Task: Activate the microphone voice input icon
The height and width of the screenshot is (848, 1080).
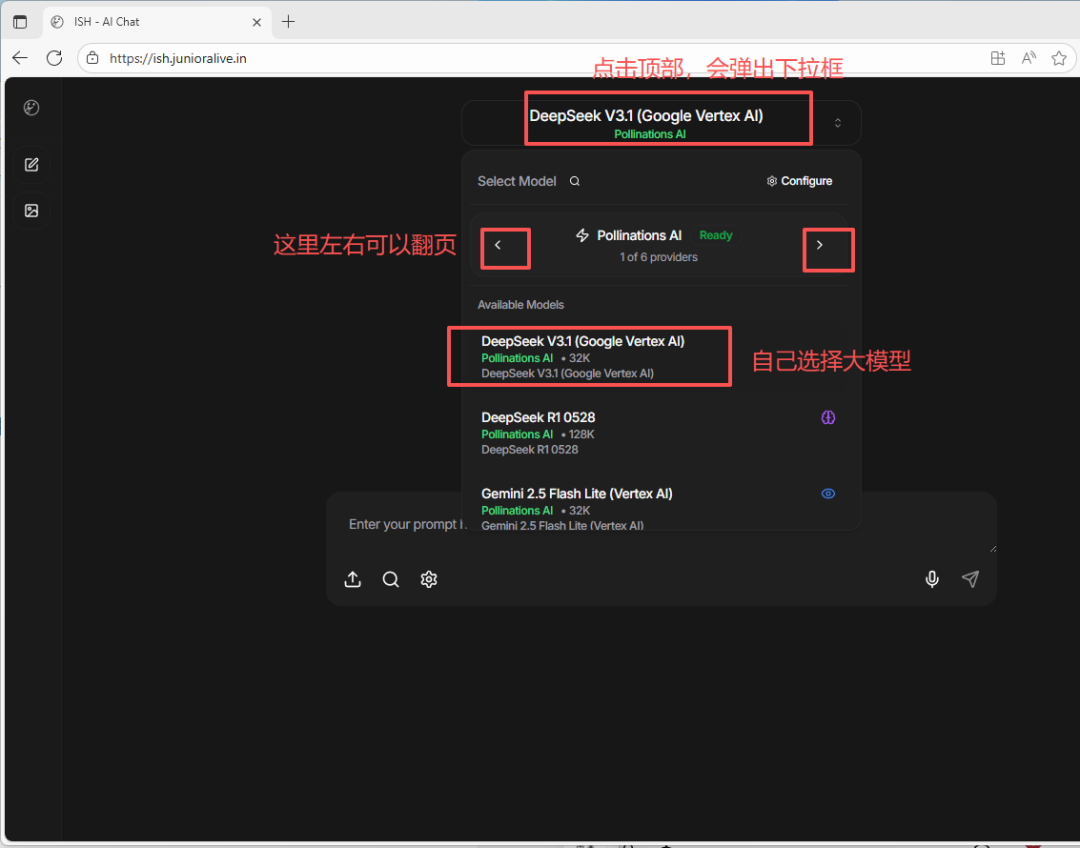Action: point(932,579)
